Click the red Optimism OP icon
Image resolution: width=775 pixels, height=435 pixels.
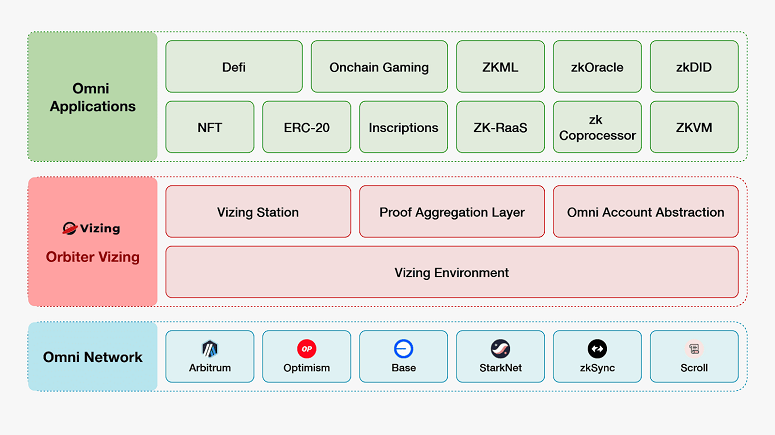pos(307,349)
